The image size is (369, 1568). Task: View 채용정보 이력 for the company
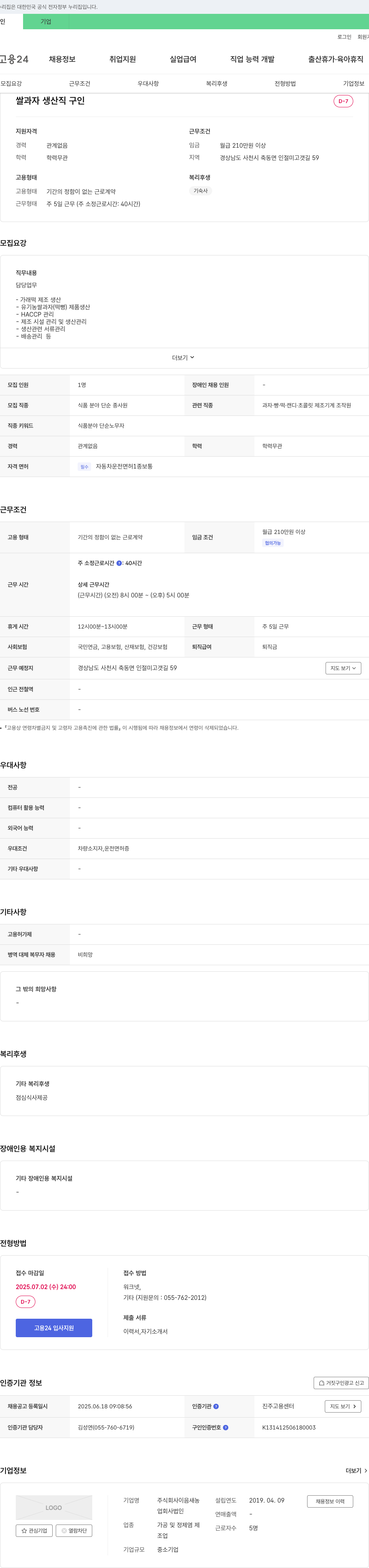[330, 1501]
